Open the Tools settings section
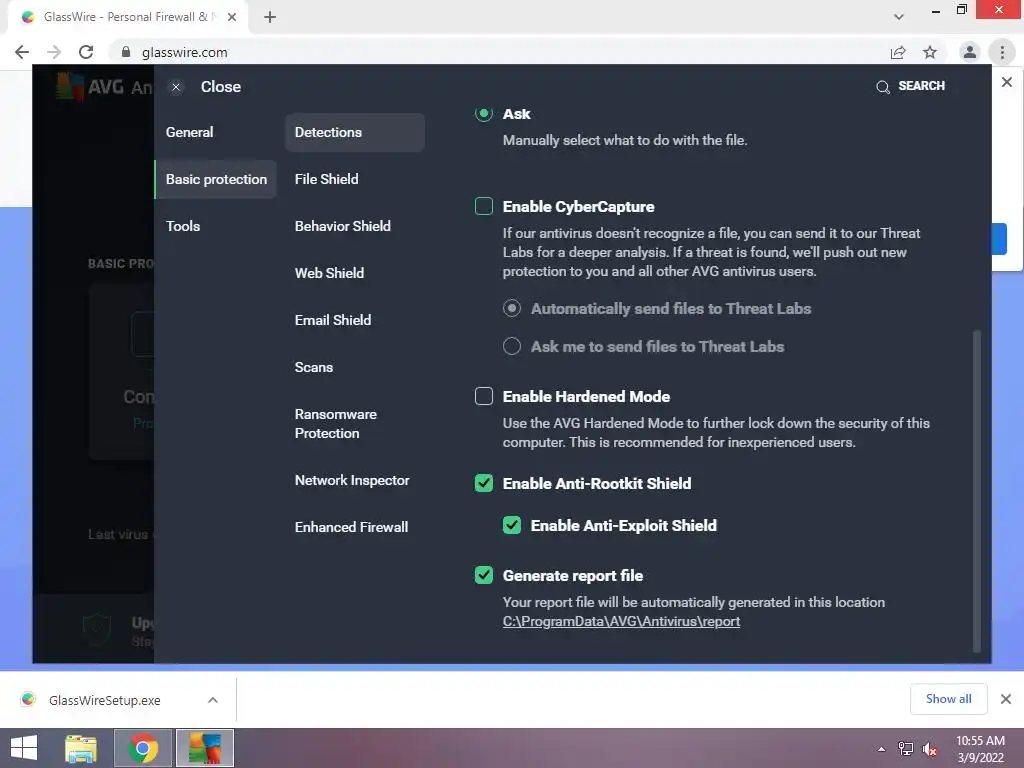This screenshot has width=1024, height=768. (x=183, y=226)
